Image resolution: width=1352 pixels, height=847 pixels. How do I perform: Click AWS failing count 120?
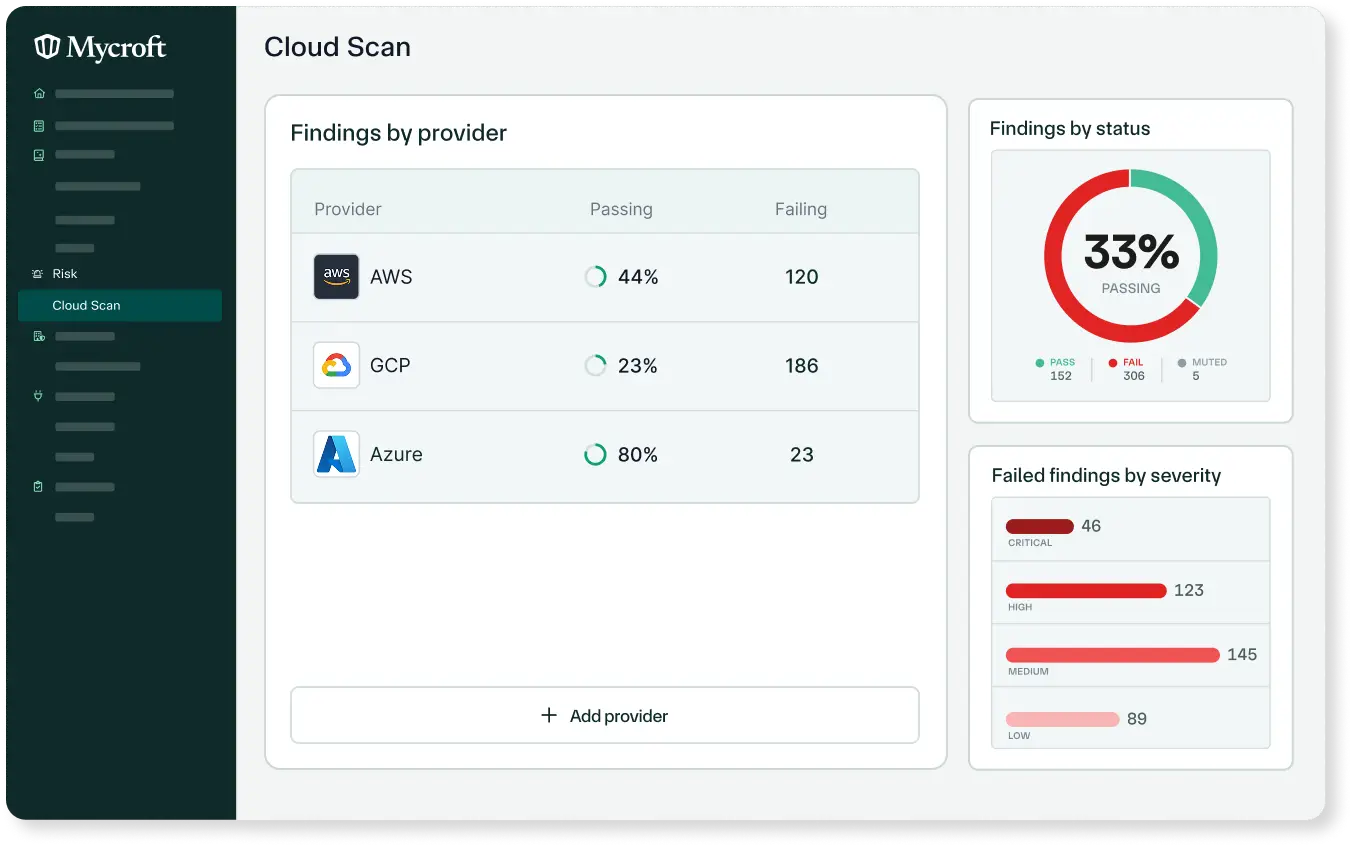(802, 277)
